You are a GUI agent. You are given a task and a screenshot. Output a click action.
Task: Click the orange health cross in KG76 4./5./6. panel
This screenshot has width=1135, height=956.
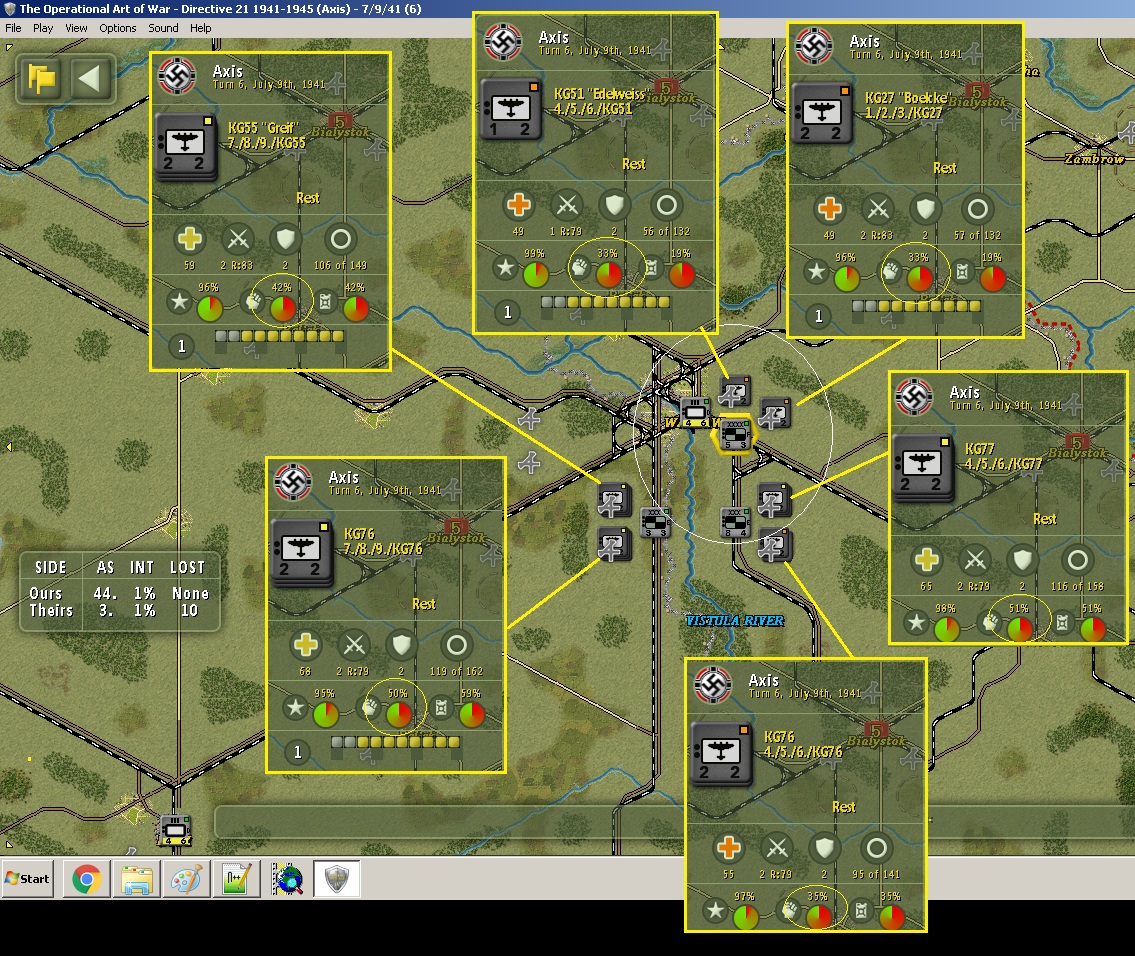[728, 847]
